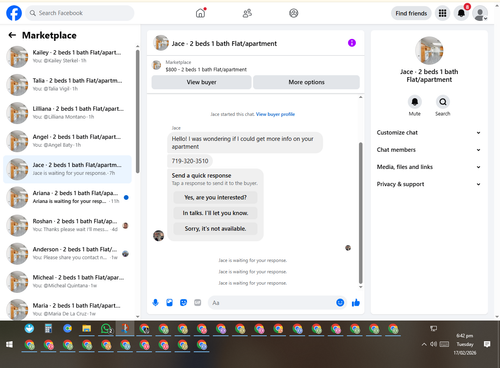Send quick response 'Yes, are you interested?'
Screen dimensions: 500x368
click(215, 197)
